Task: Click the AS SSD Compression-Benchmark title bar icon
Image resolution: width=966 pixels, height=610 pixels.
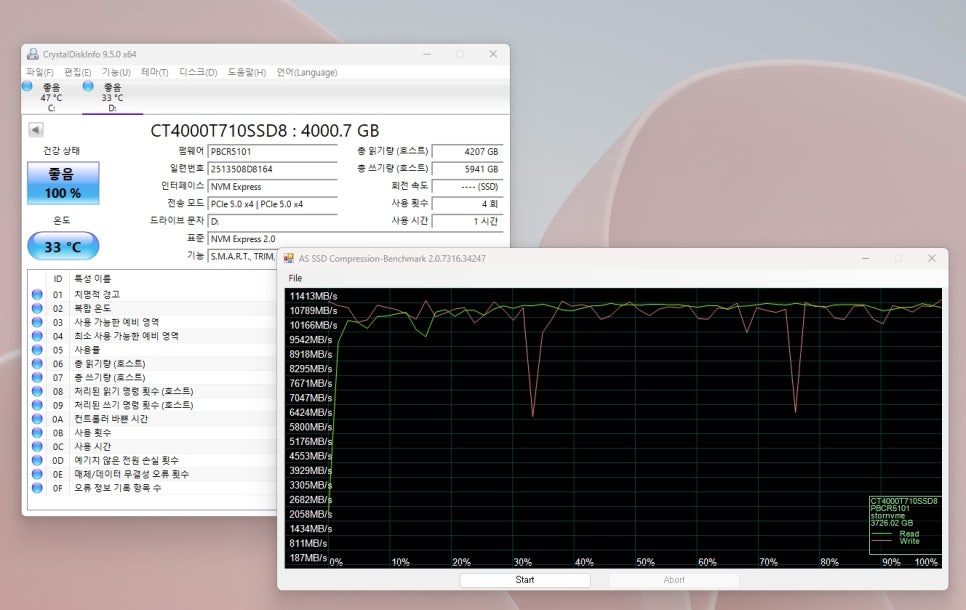Action: 288,258
